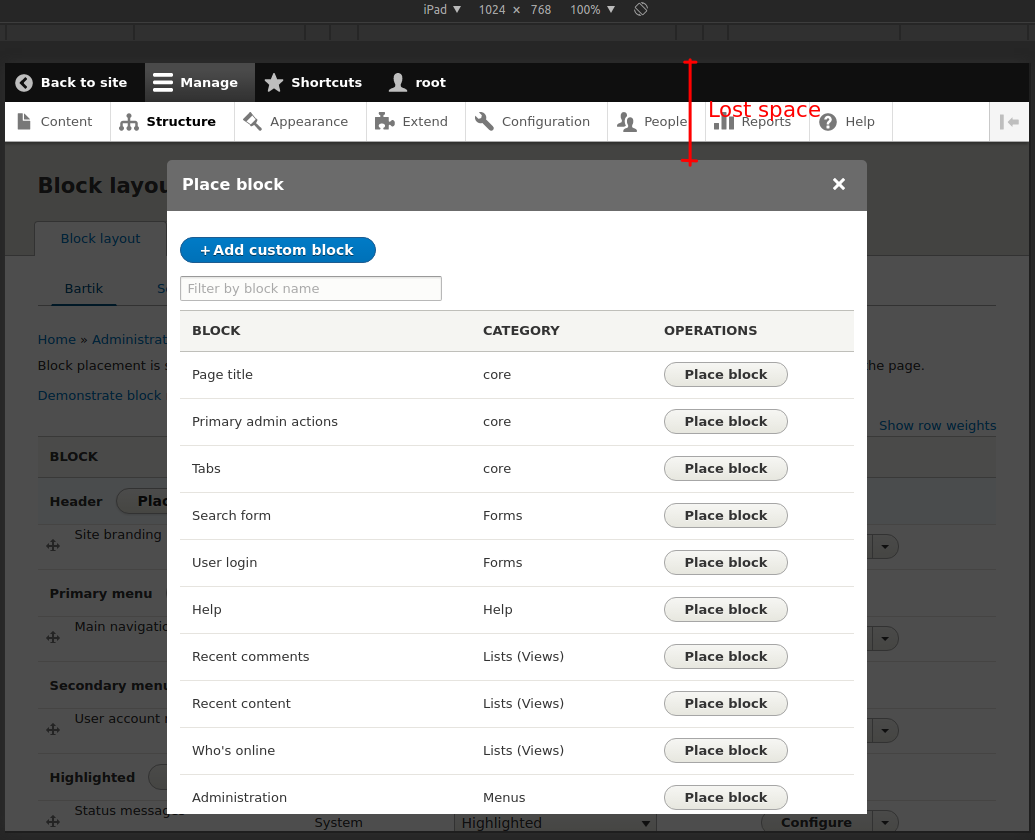Click the OPERATIONS column header
This screenshot has height=840, width=1035.
click(x=710, y=331)
